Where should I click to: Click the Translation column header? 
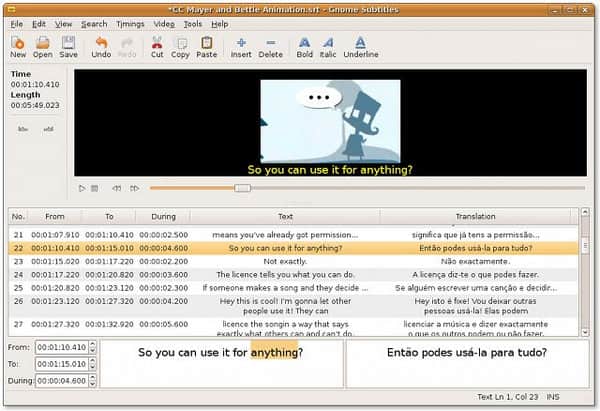tap(475, 217)
